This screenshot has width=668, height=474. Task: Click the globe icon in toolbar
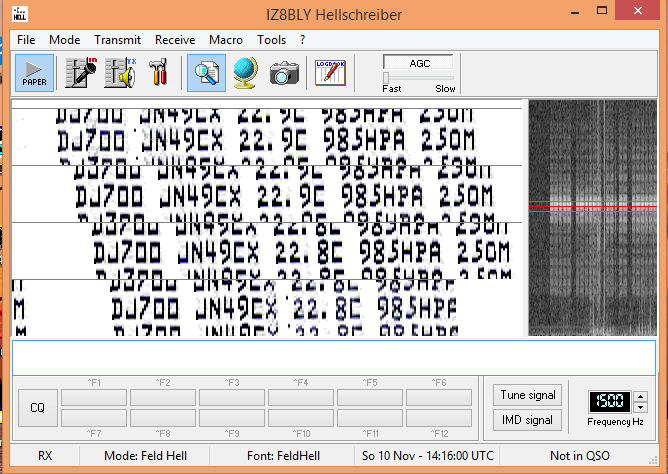[245, 73]
